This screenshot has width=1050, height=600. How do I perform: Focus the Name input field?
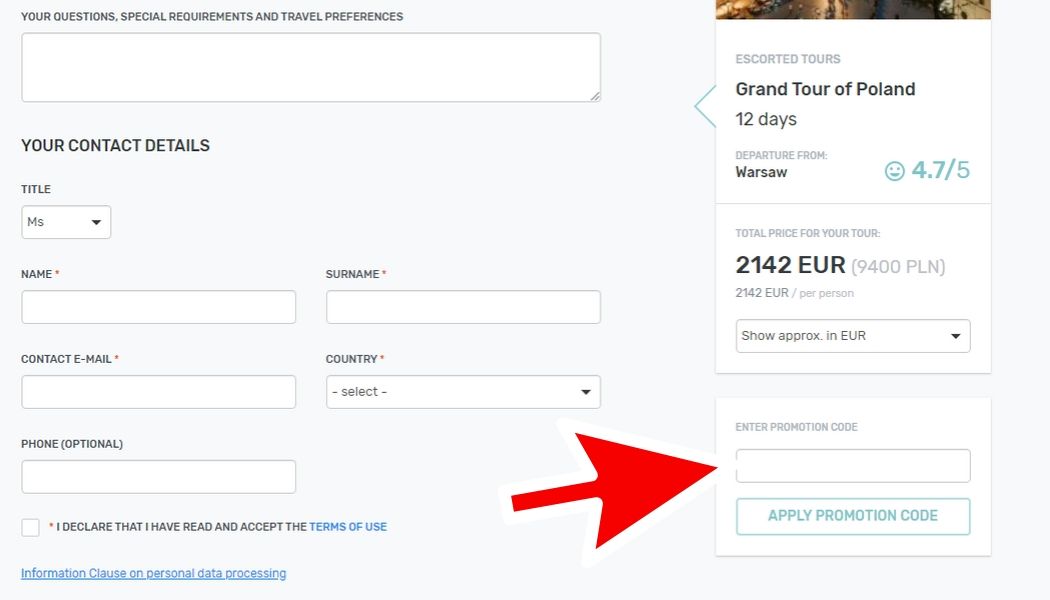pyautogui.click(x=159, y=307)
